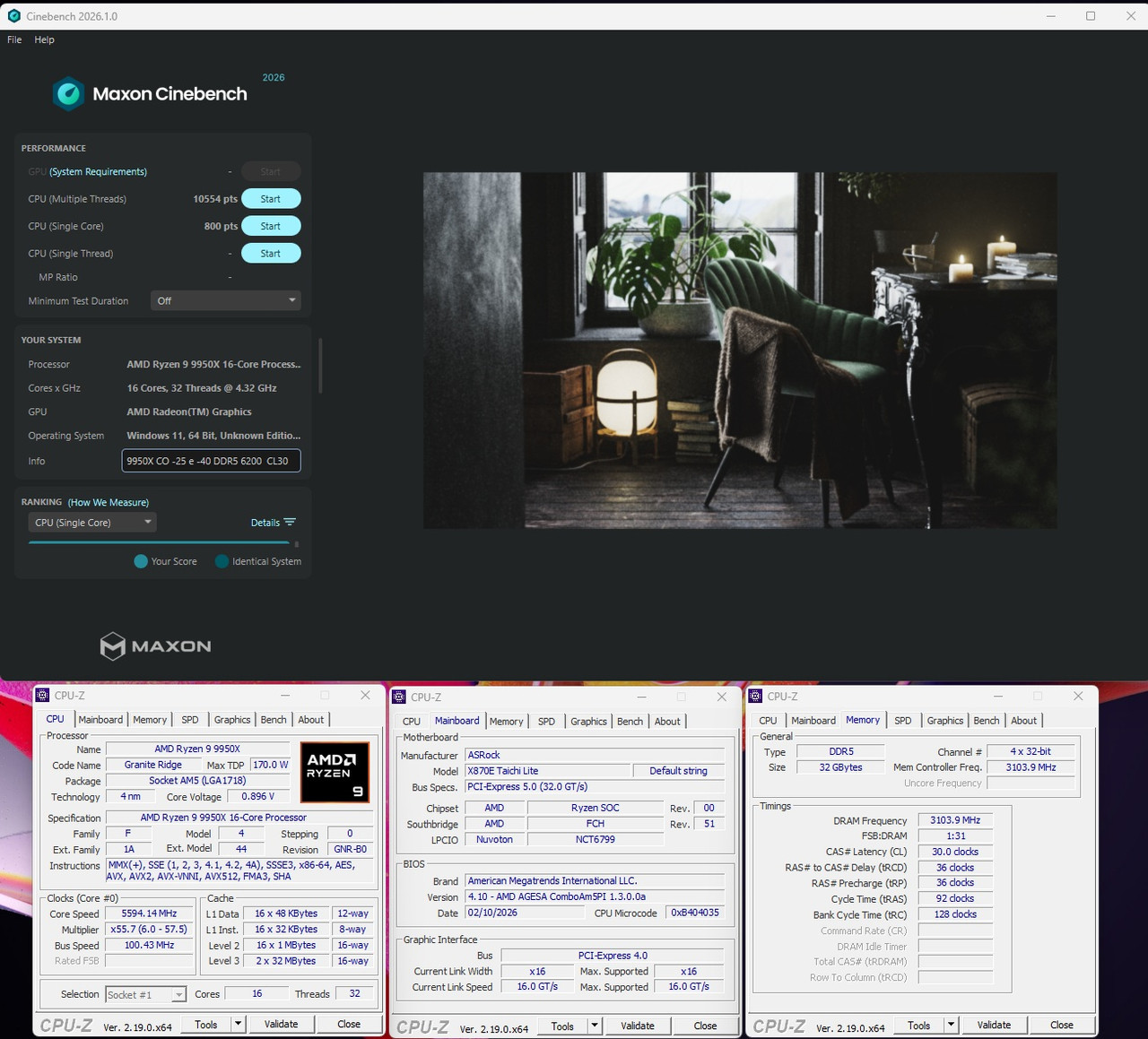
Task: Switch to Bench tab in CPU window
Action: tap(274, 720)
